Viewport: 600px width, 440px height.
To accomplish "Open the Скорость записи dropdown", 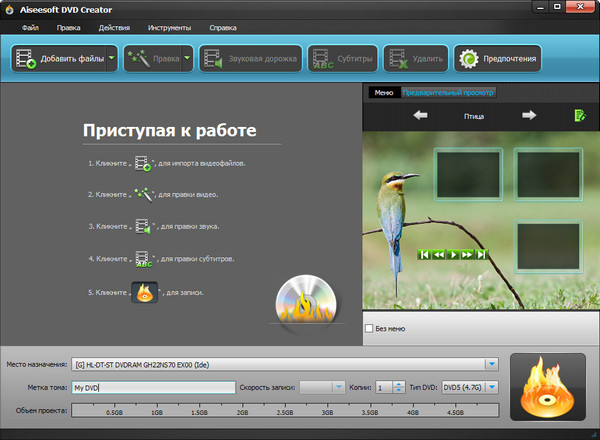I will [x=339, y=387].
